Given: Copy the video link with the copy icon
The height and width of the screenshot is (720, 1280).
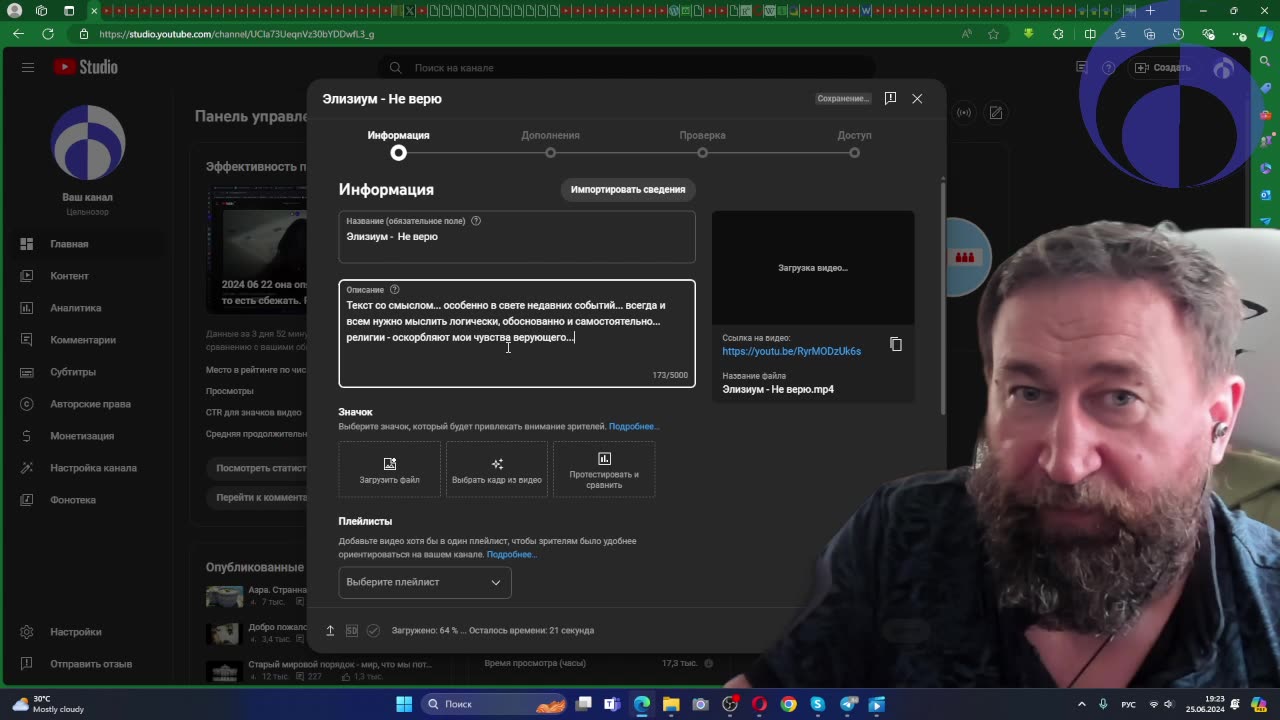Looking at the screenshot, I should click(896, 344).
